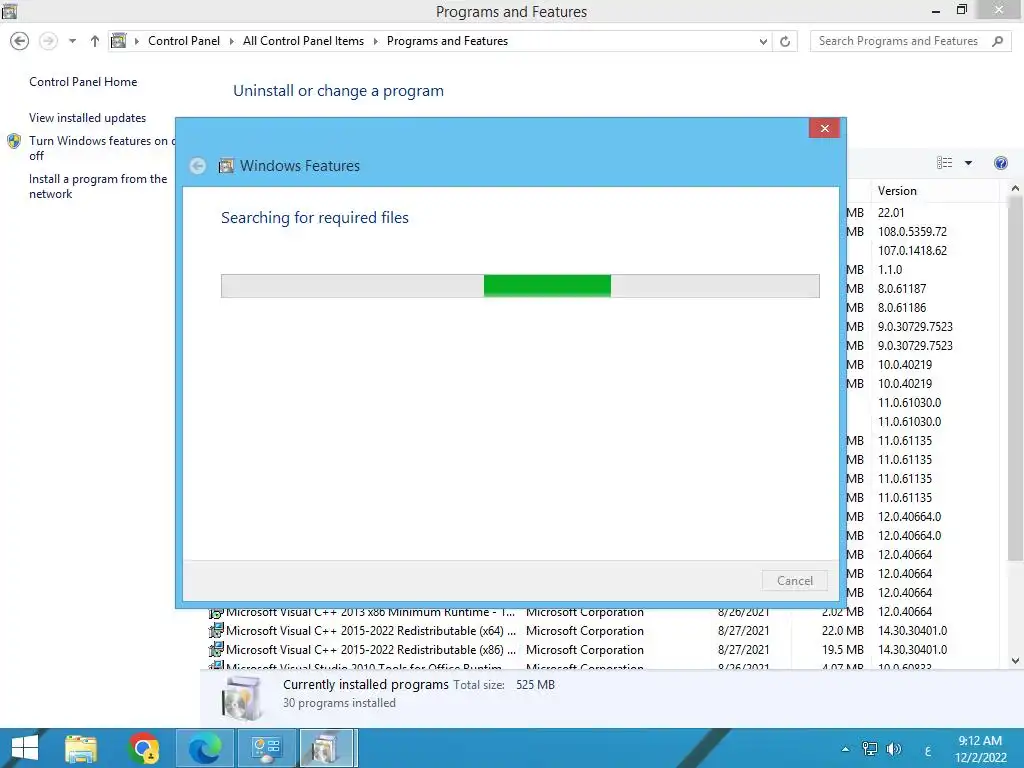Click the shield icon beside Windows features link
1024x768 pixels.
[x=14, y=141]
